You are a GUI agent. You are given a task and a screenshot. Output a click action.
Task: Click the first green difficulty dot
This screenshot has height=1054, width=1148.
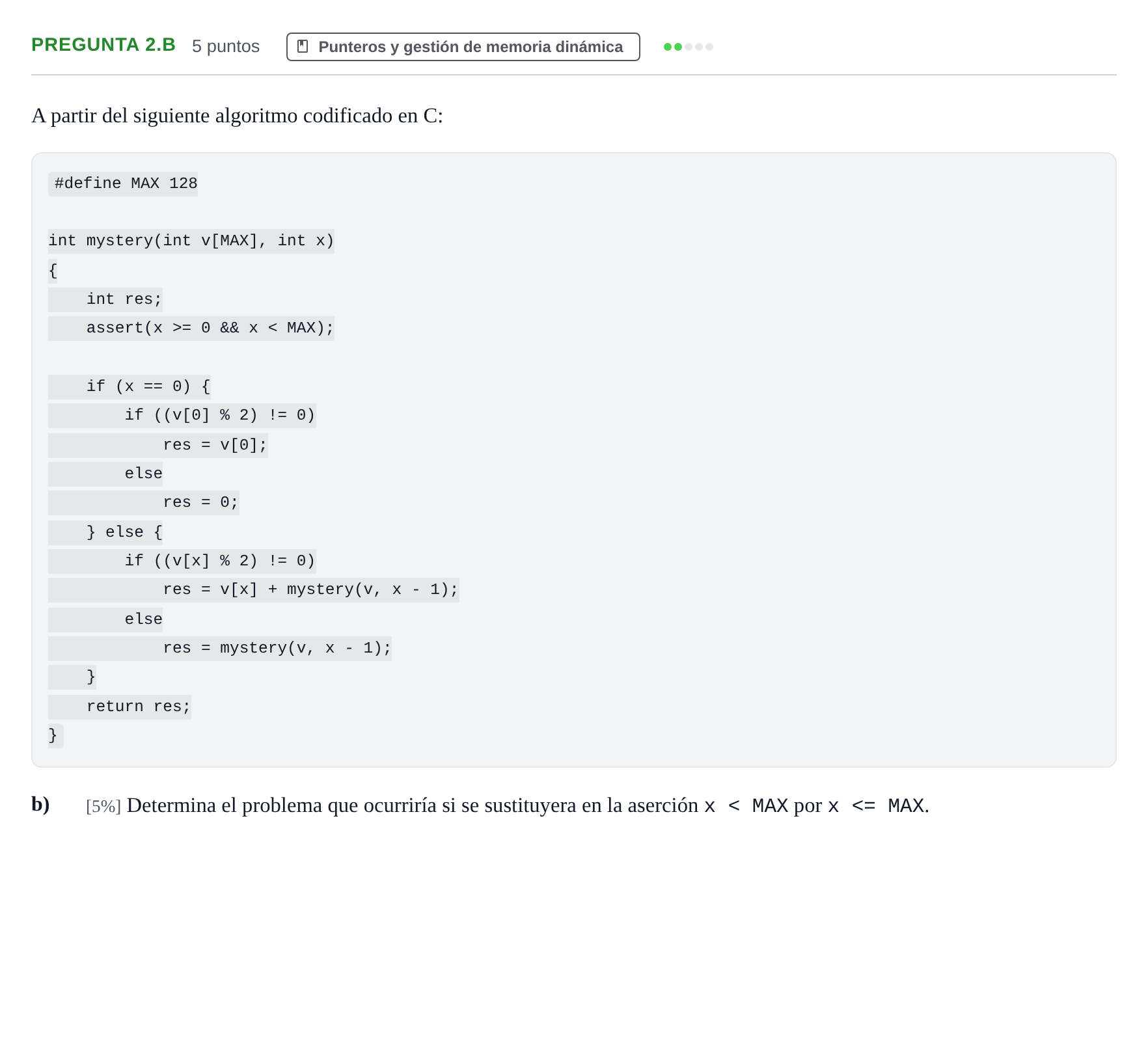[x=668, y=47]
